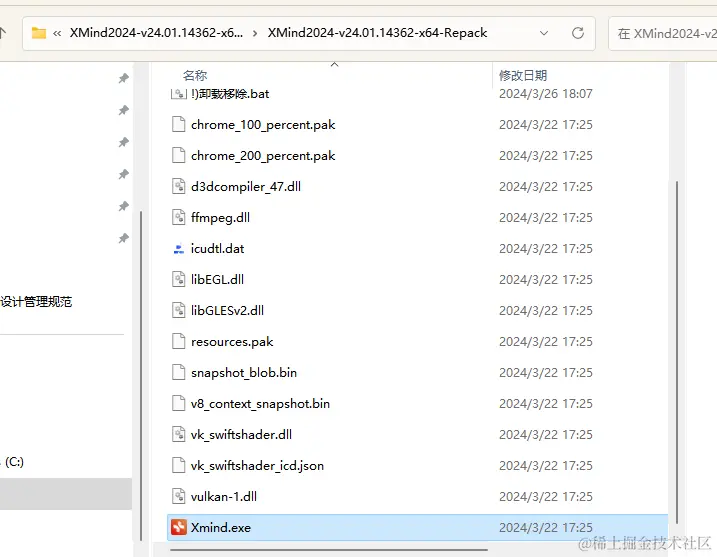Screen dimensions: 717x557
Task: Click the vk_swiftshader_icd.json file icon
Action: point(178,466)
